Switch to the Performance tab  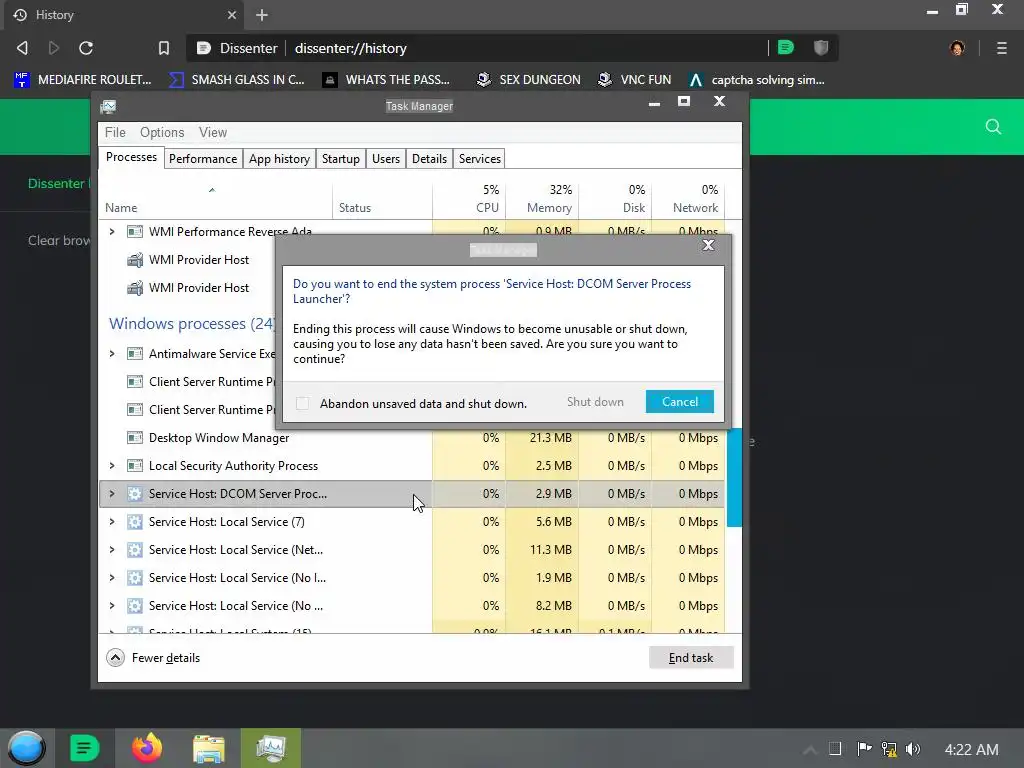(203, 159)
